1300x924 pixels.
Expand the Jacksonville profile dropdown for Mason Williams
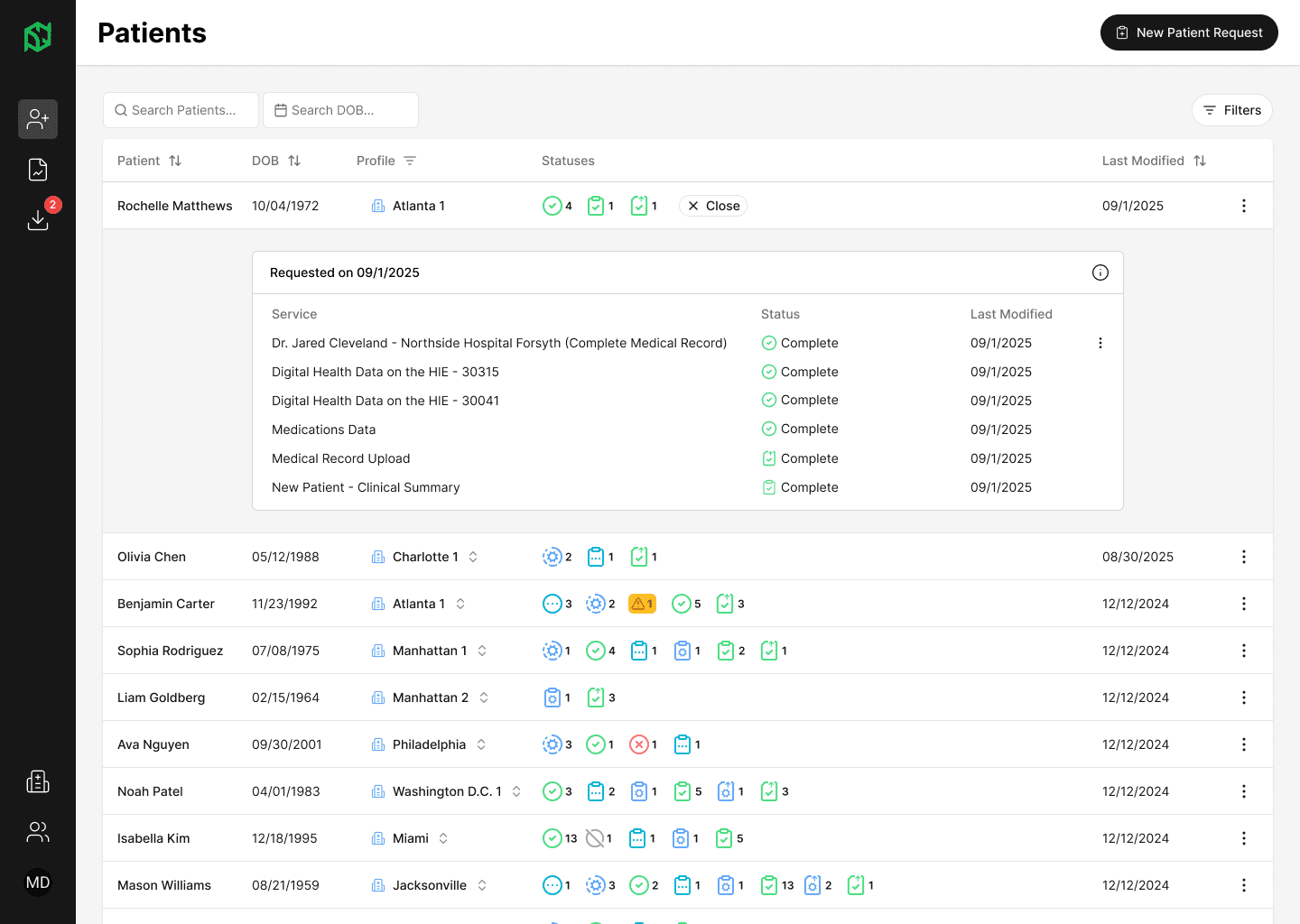click(483, 885)
